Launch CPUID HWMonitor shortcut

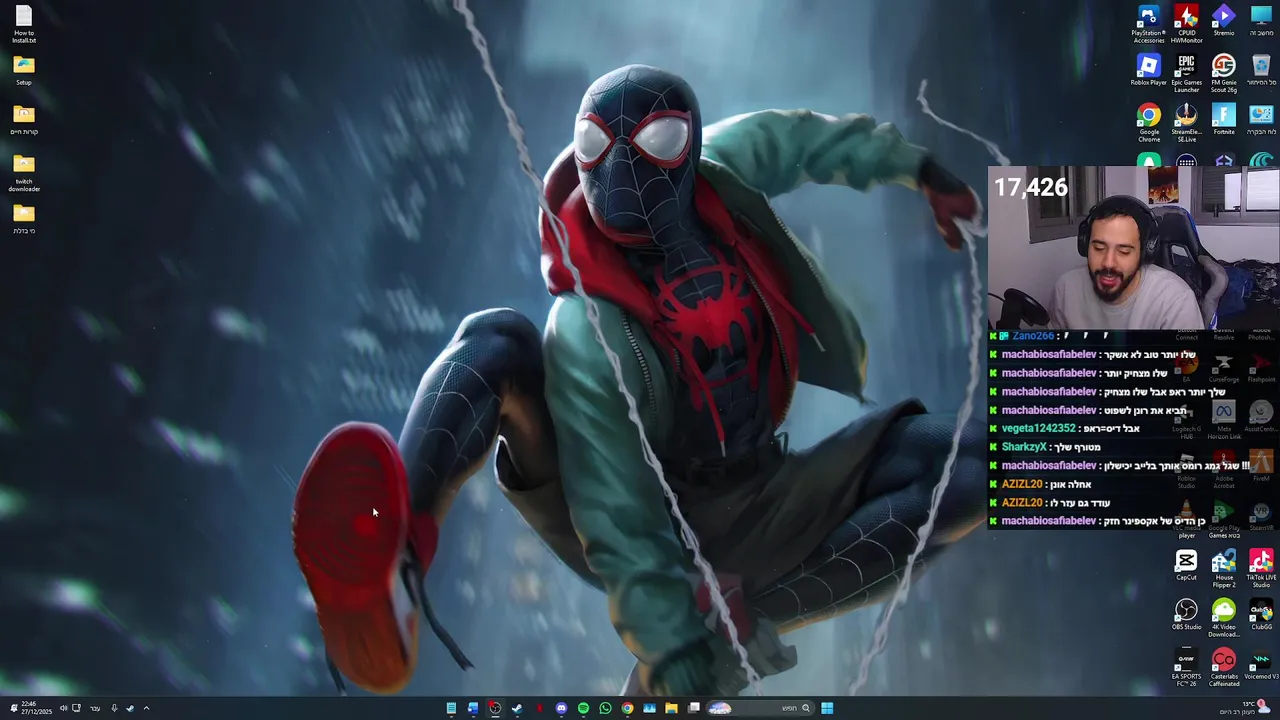(1186, 24)
